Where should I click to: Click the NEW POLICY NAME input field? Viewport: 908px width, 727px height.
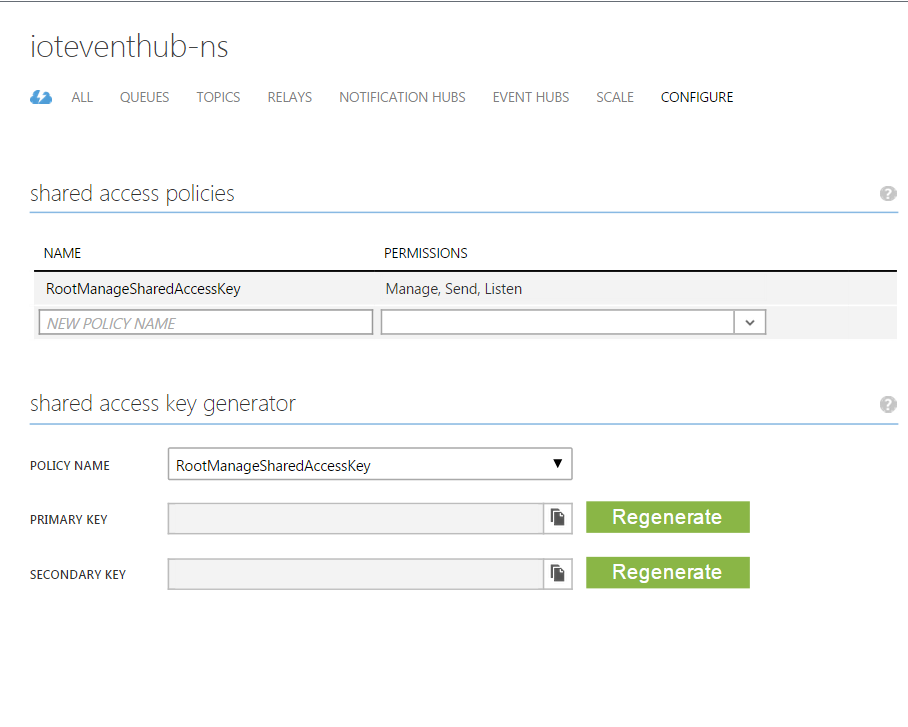pos(206,322)
